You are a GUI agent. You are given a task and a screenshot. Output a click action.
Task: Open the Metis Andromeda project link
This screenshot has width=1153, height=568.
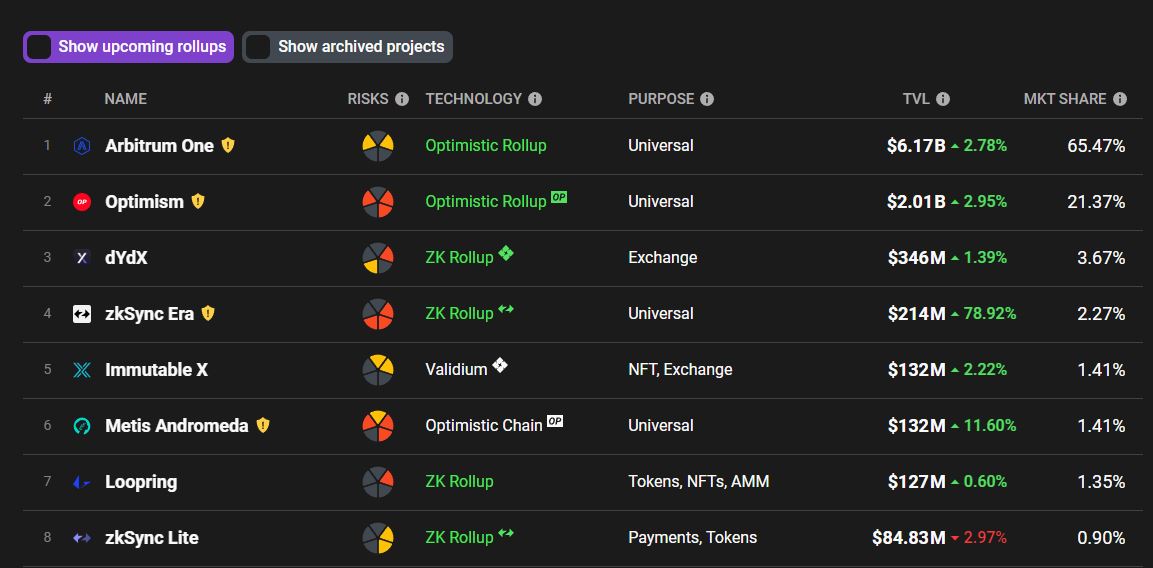[x=176, y=425]
